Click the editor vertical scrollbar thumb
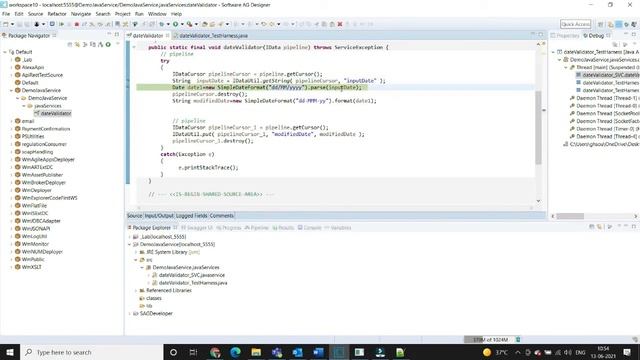This screenshot has height=360, width=640. coord(538,127)
